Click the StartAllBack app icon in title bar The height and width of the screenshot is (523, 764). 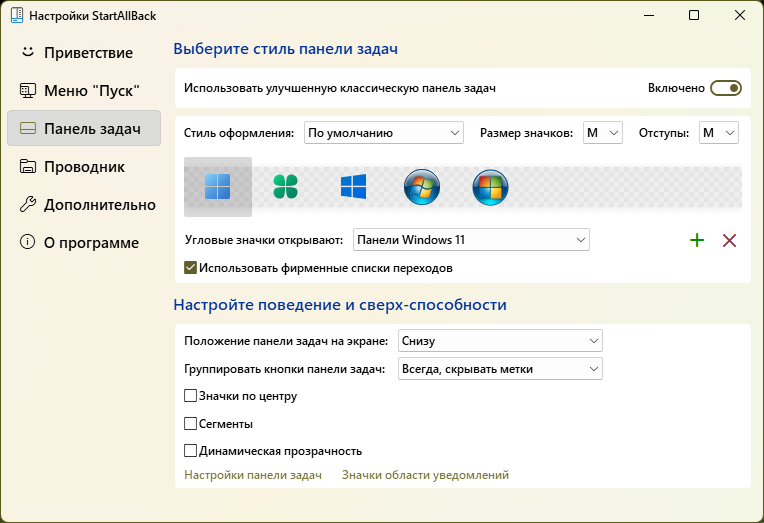click(x=17, y=15)
